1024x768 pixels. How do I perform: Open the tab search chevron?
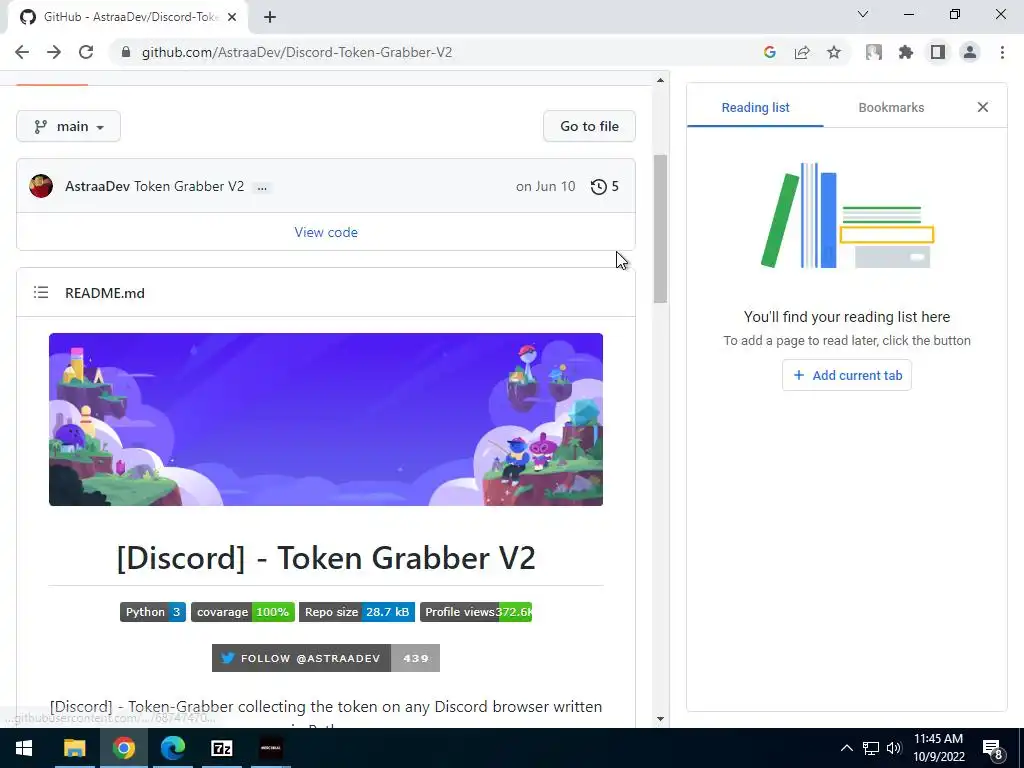tap(863, 14)
